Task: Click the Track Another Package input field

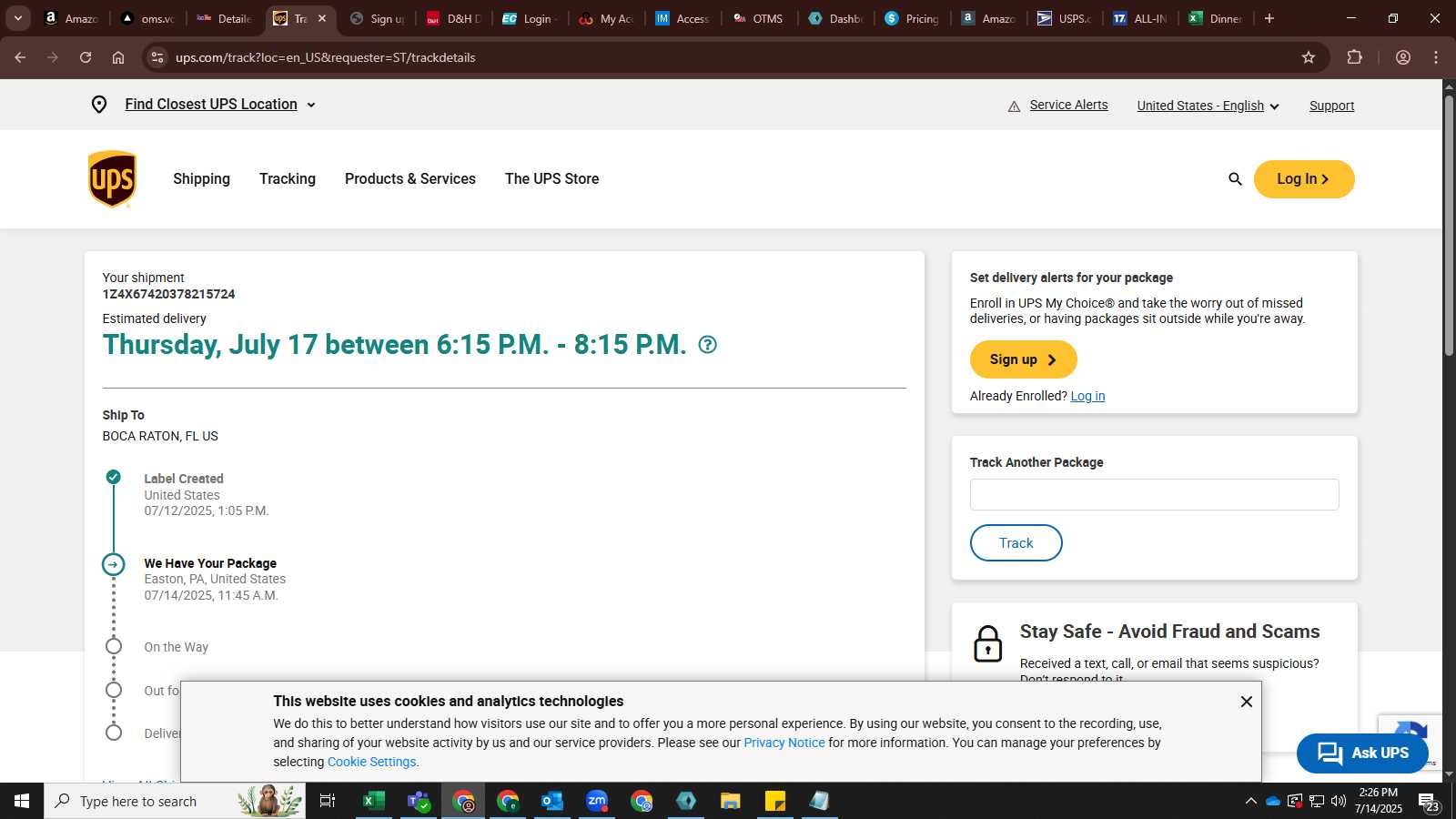Action: pos(1154,495)
